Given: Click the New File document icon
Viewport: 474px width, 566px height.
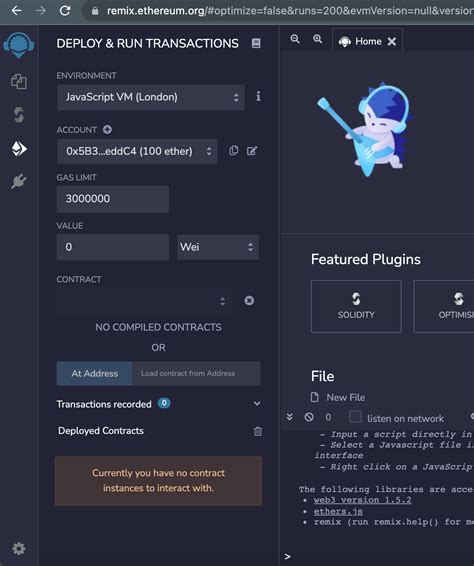Looking at the screenshot, I should click(x=314, y=397).
